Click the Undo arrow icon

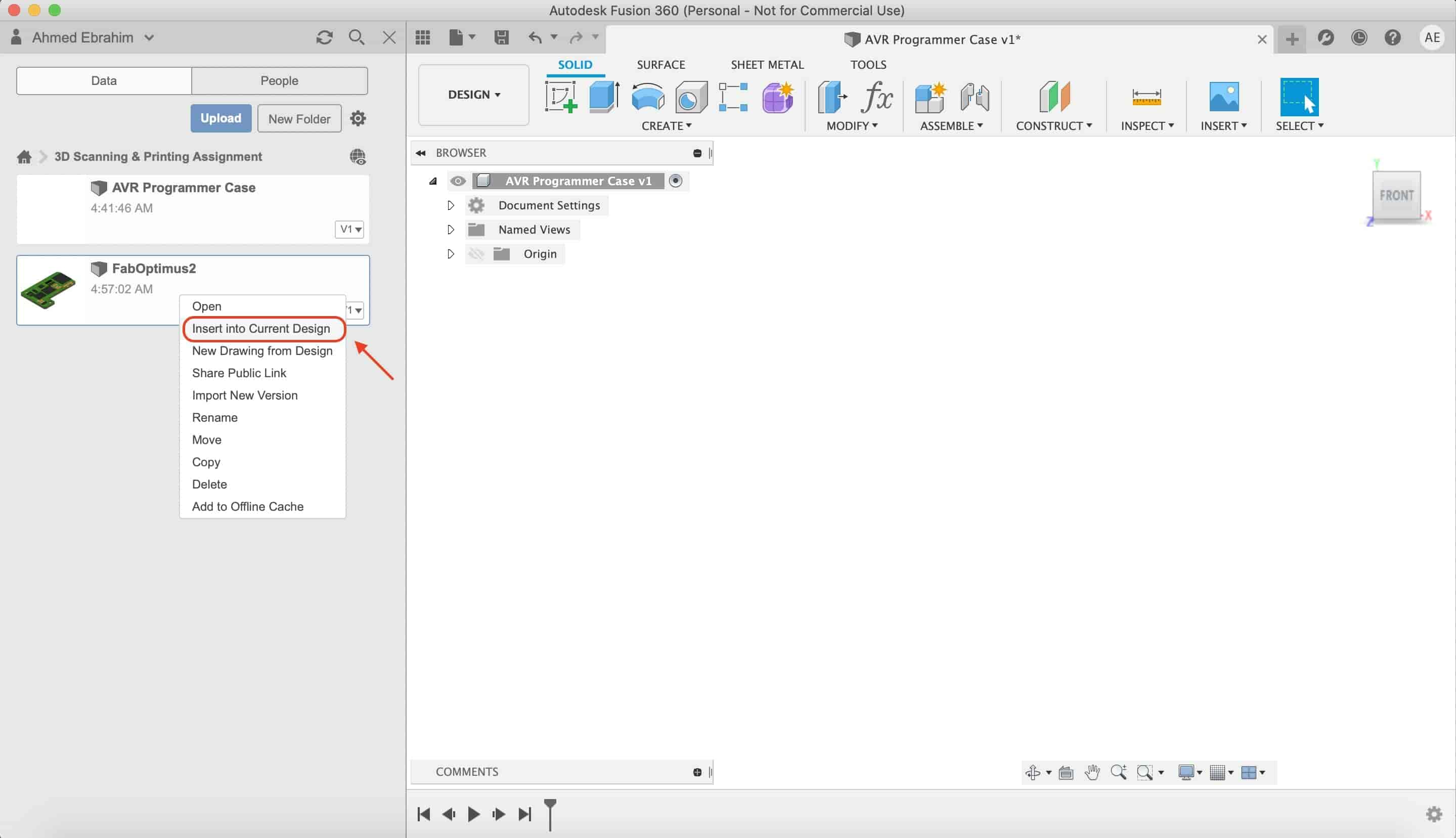point(535,38)
